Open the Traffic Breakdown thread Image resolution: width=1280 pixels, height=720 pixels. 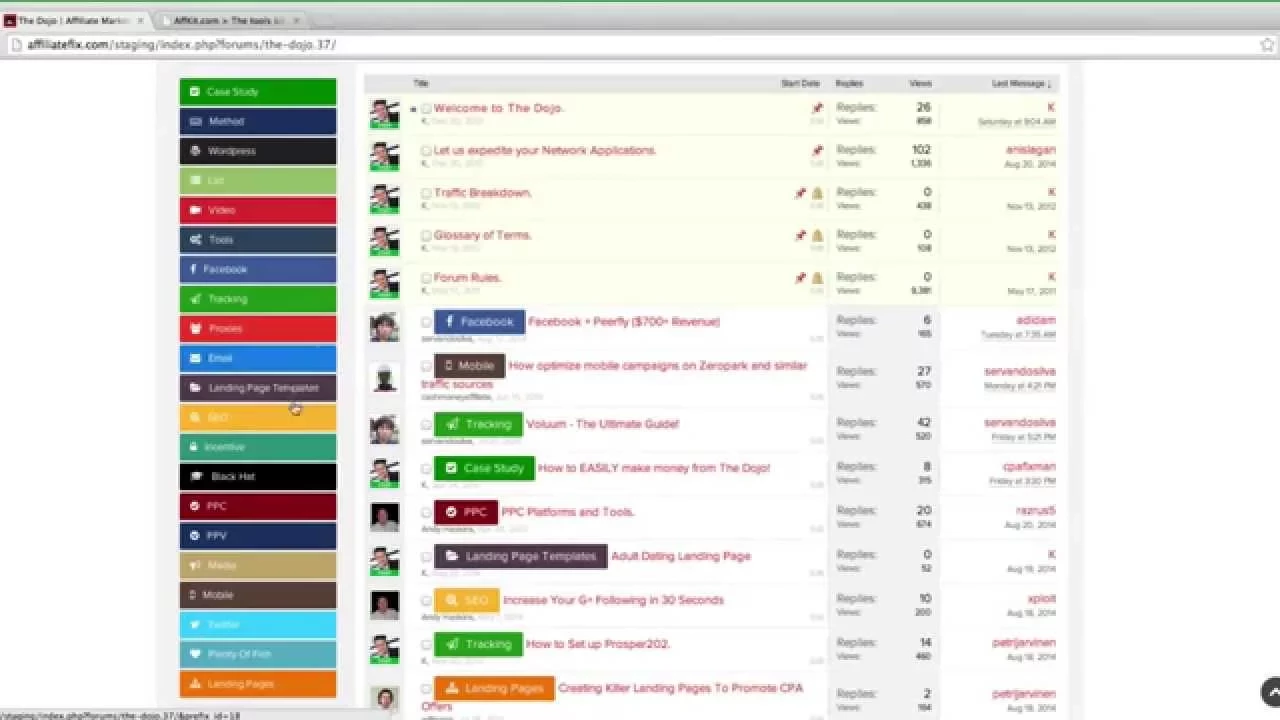tap(483, 192)
